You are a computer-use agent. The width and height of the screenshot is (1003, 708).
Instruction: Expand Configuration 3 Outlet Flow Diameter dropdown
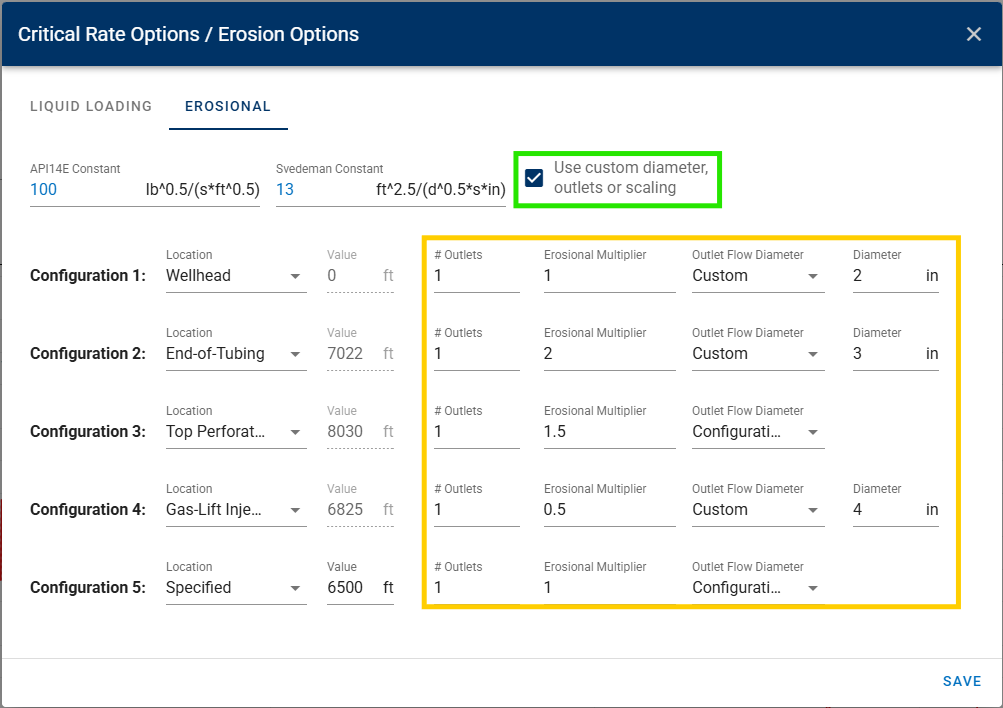[x=757, y=432]
